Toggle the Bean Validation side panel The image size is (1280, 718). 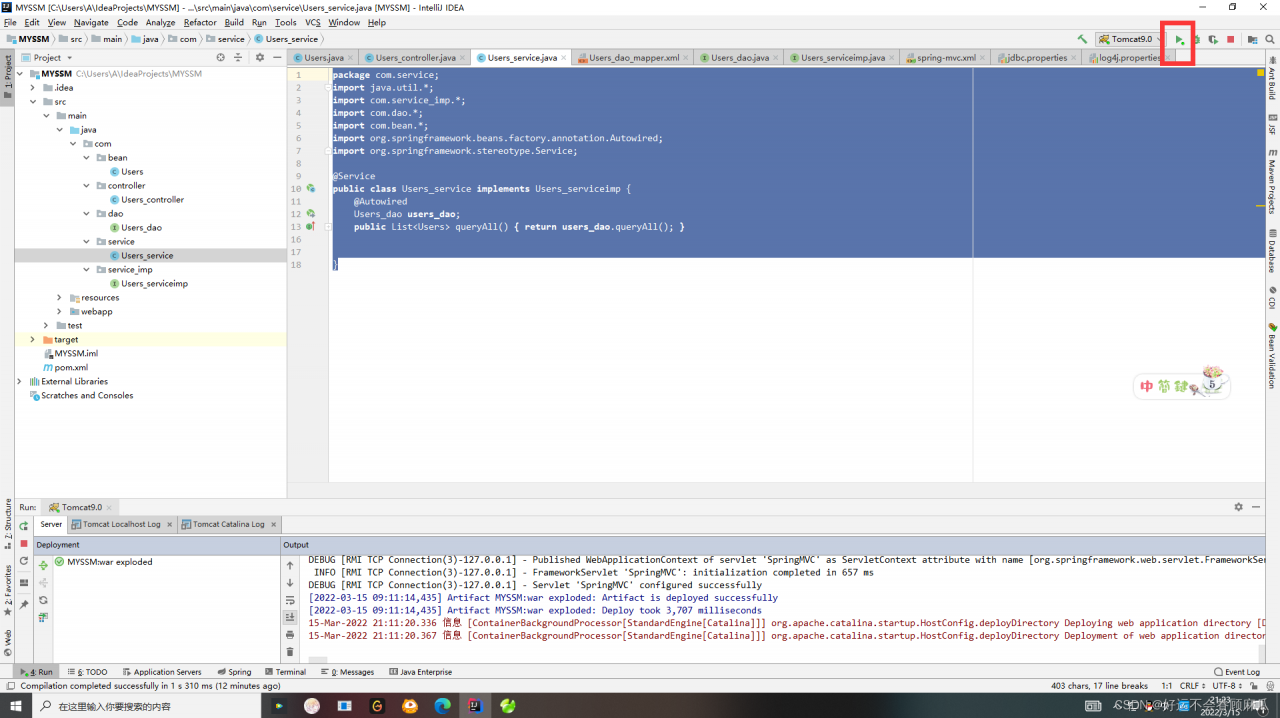[x=1272, y=356]
